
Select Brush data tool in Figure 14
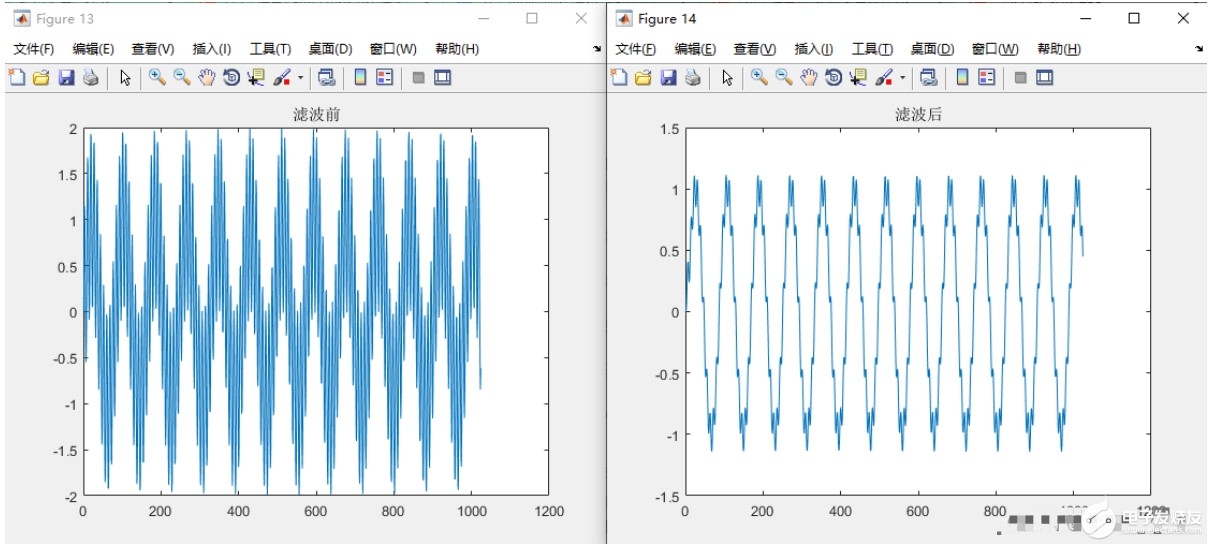click(x=884, y=77)
